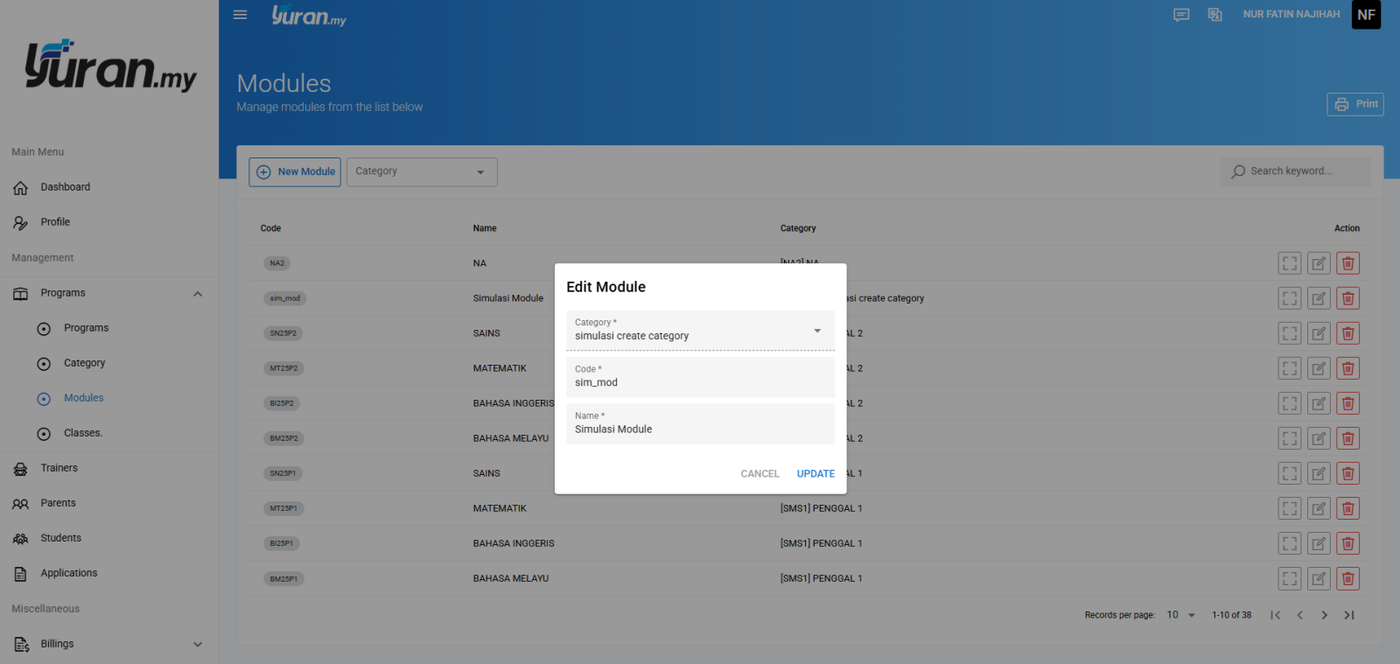Click the New Module button
This screenshot has height=664, width=1400.
click(x=295, y=172)
